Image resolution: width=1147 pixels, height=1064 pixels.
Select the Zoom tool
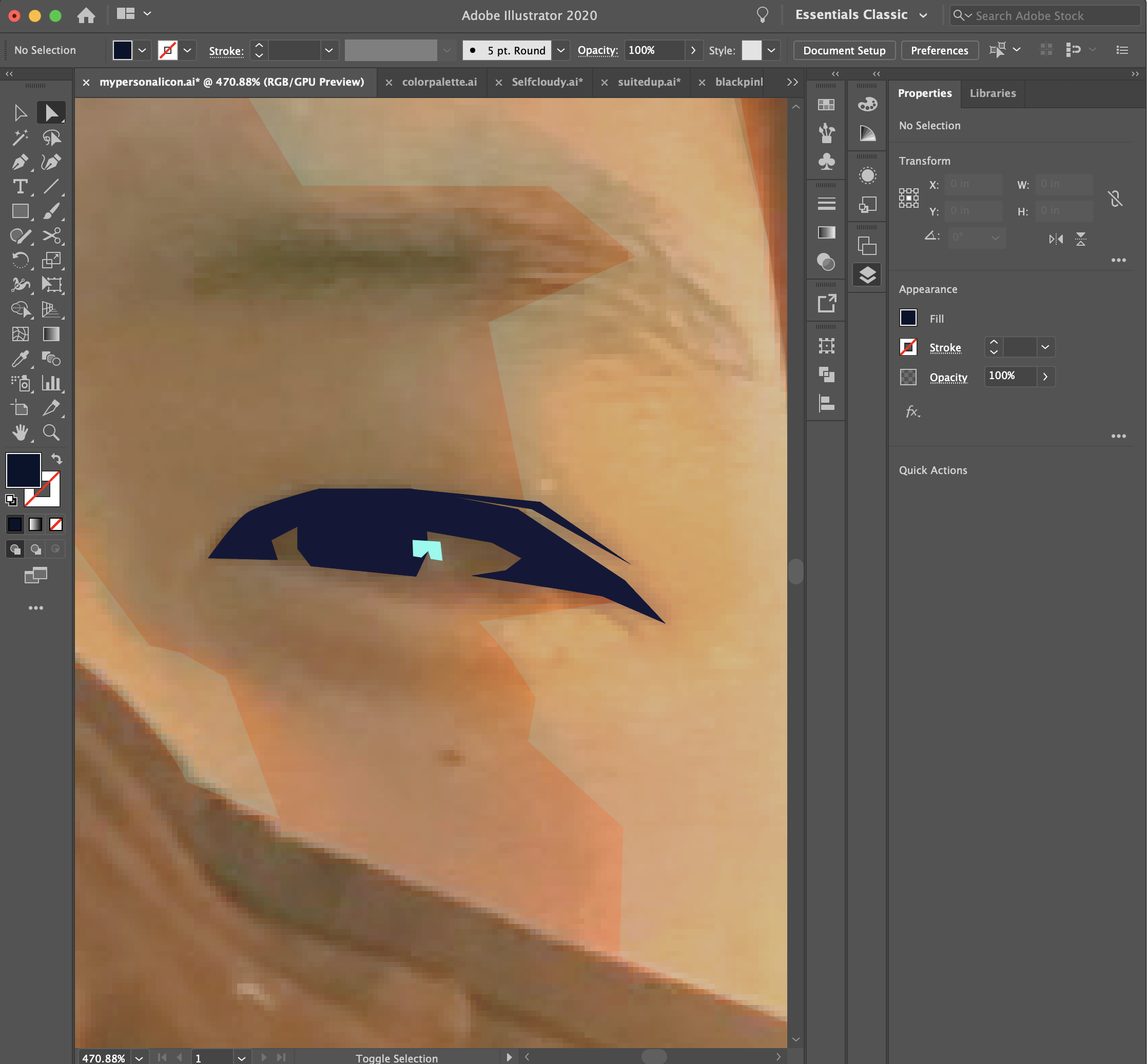51,432
